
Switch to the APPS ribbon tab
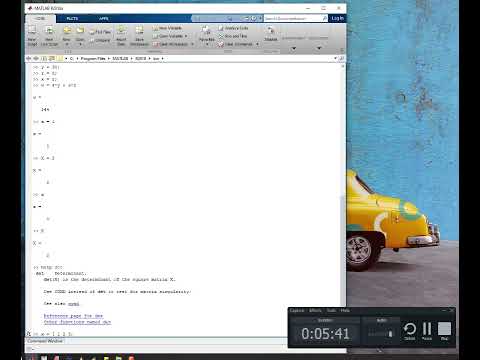click(x=104, y=18)
